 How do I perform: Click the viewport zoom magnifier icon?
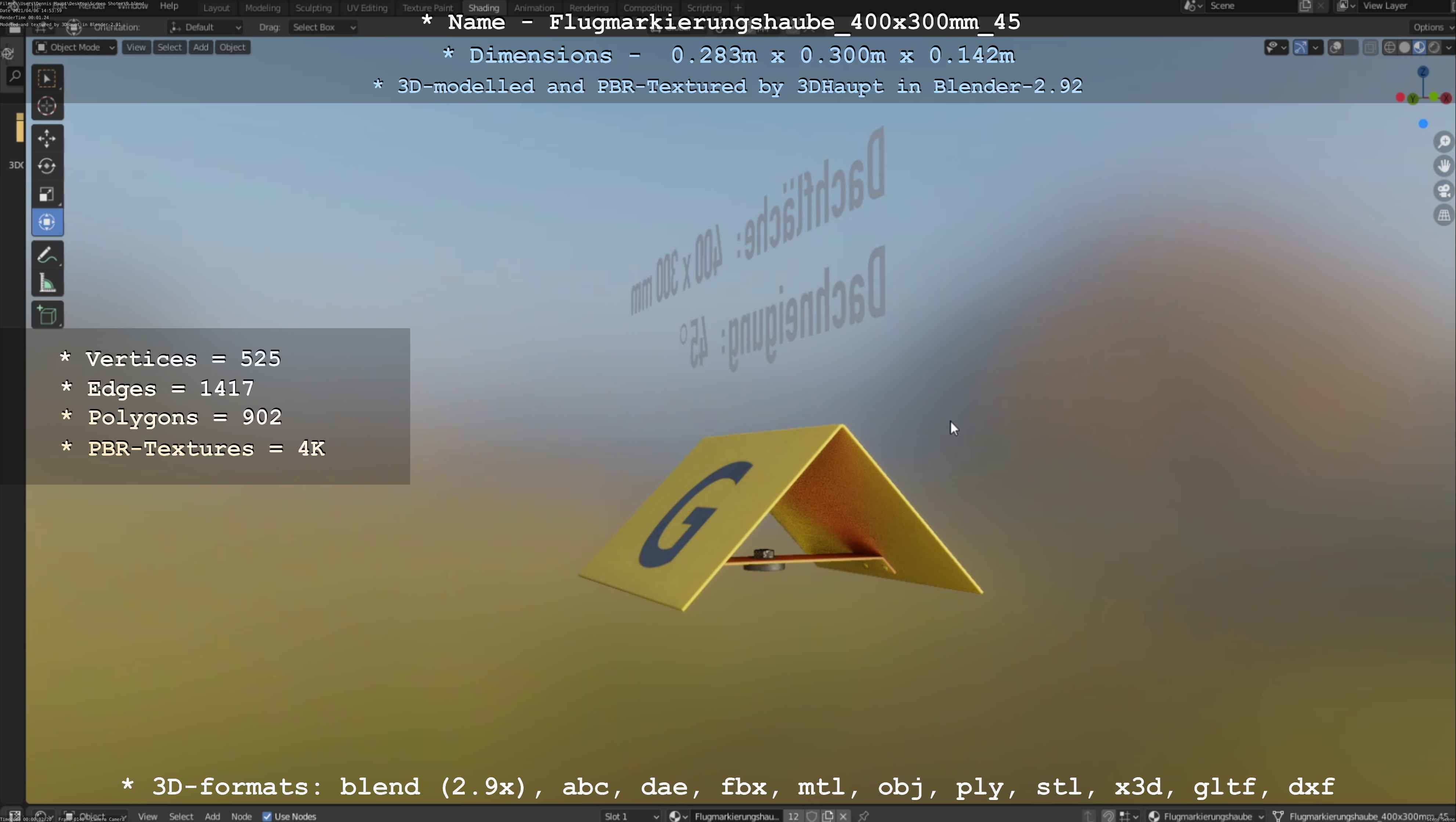click(1444, 142)
